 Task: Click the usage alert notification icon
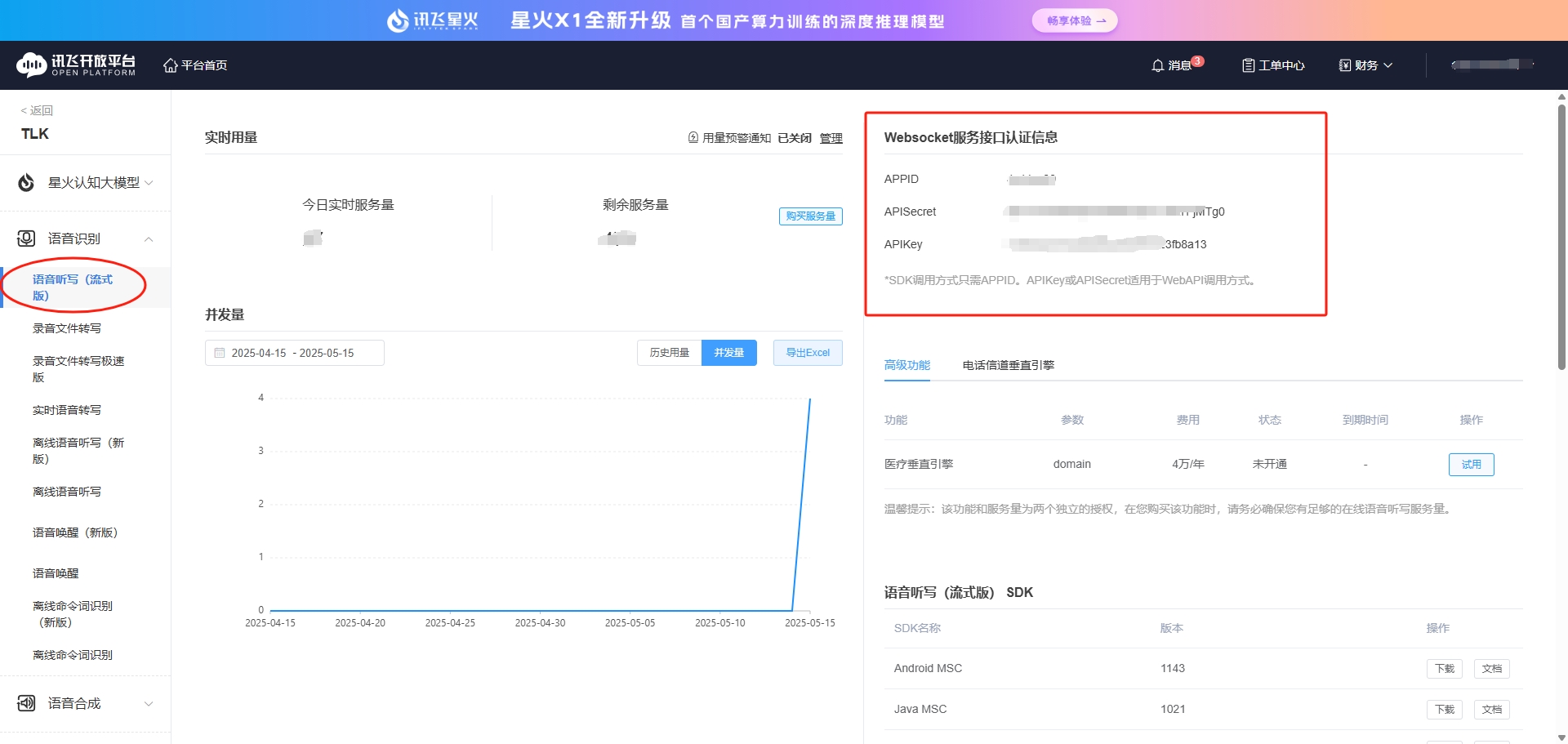[693, 137]
